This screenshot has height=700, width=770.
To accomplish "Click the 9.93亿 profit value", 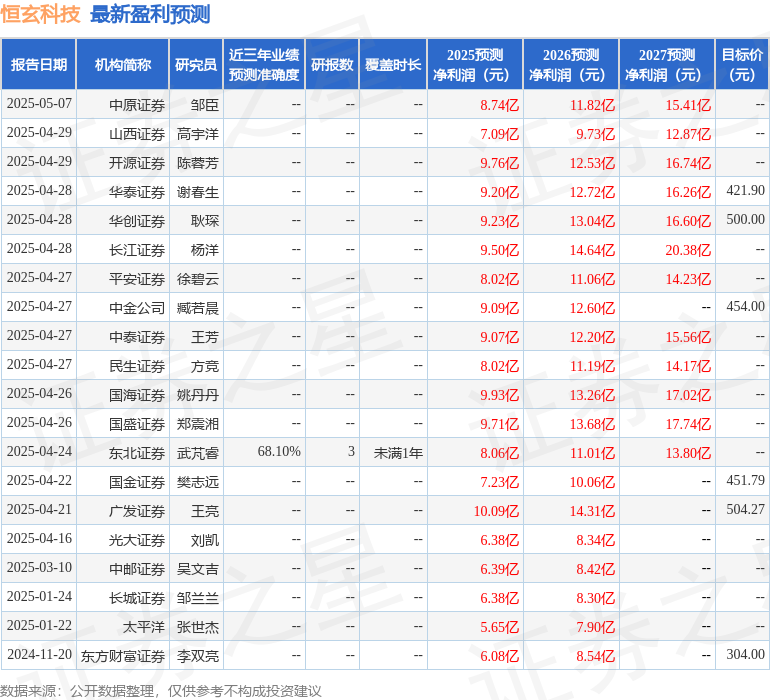I will tap(499, 395).
